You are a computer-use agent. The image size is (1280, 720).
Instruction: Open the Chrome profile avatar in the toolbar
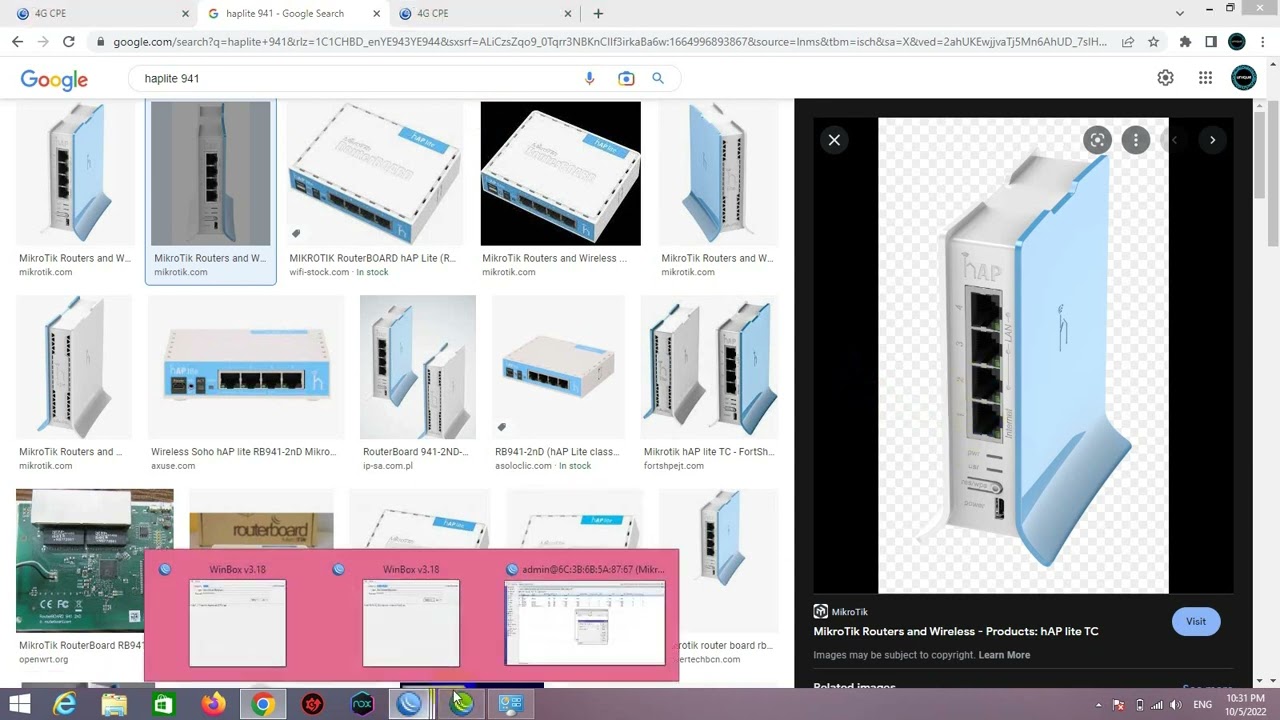coord(1237,42)
